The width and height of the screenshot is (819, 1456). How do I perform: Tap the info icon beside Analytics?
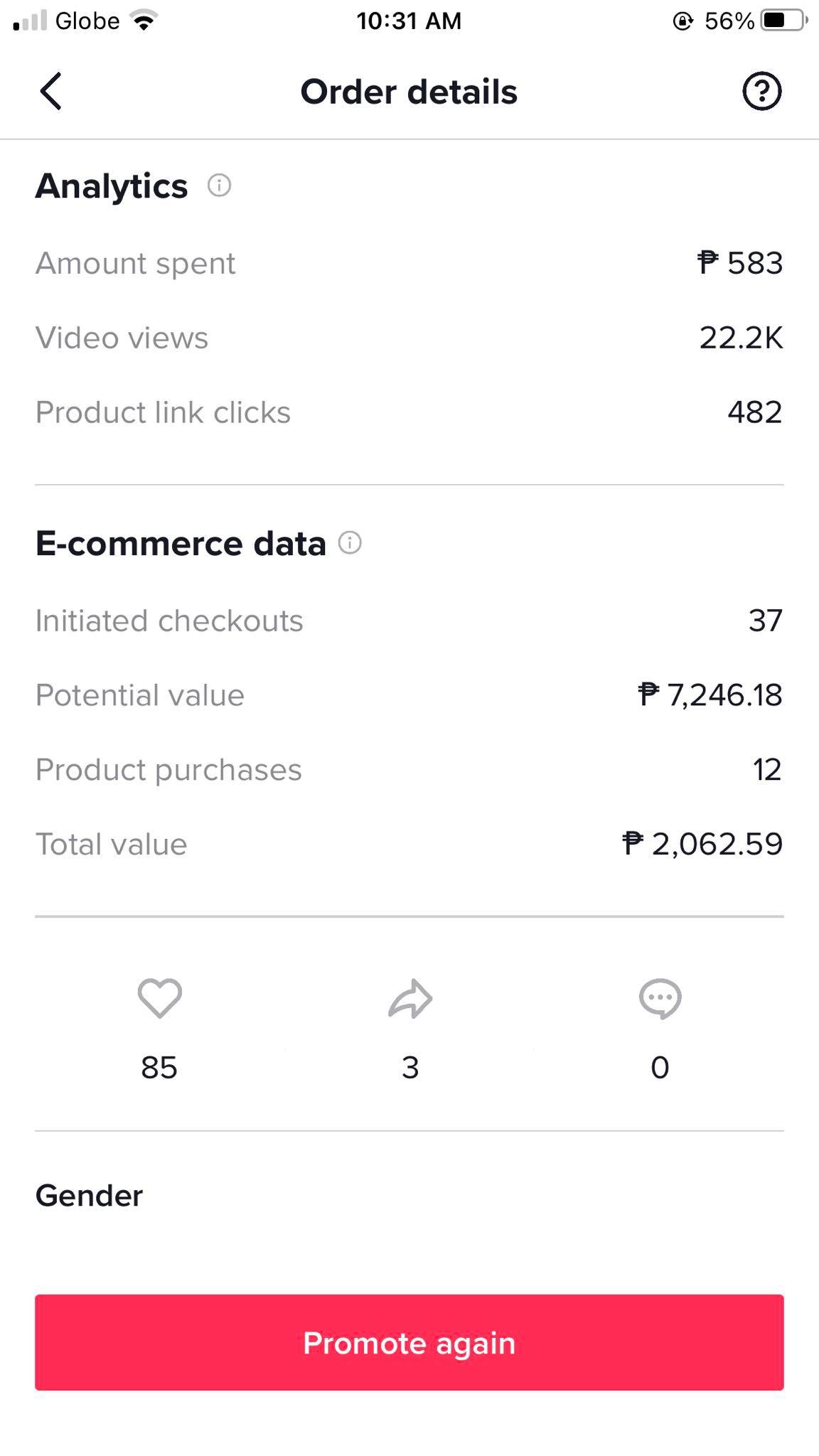[219, 186]
